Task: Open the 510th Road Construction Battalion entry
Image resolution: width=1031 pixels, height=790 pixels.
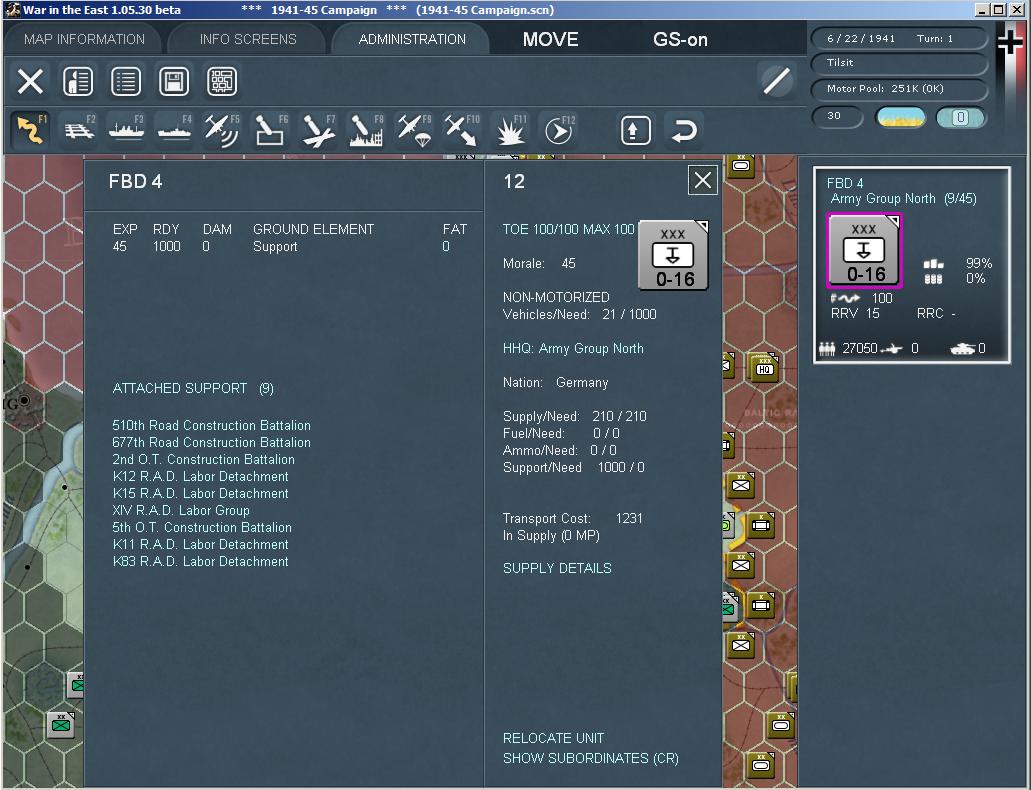Action: coord(211,426)
